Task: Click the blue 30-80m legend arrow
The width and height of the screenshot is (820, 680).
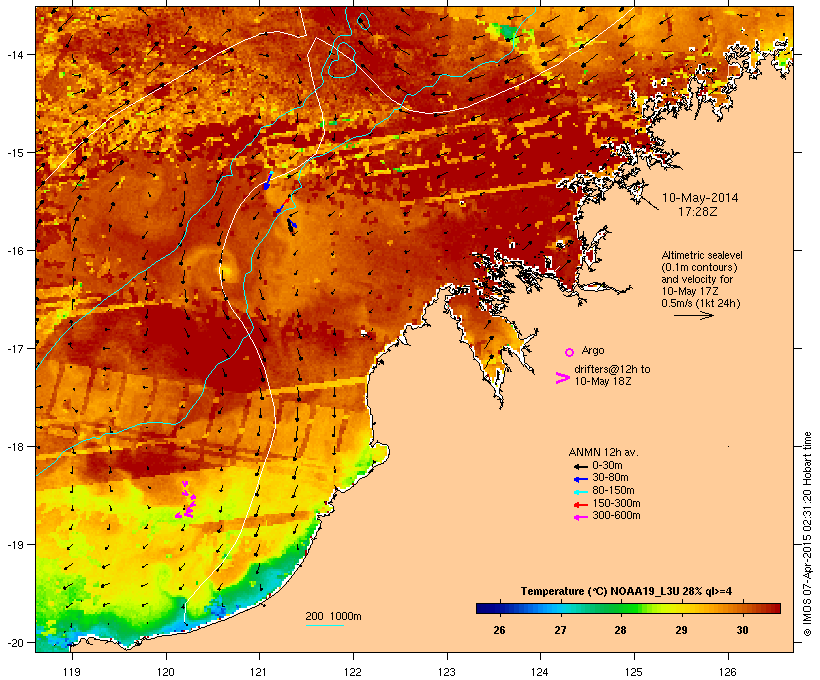Action: coord(580,479)
